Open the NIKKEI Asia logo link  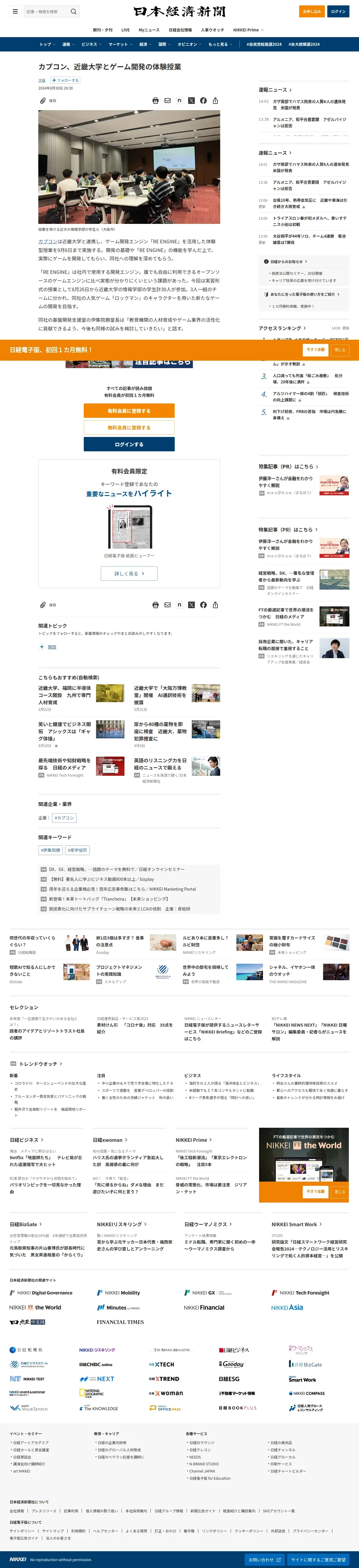coord(287,1307)
